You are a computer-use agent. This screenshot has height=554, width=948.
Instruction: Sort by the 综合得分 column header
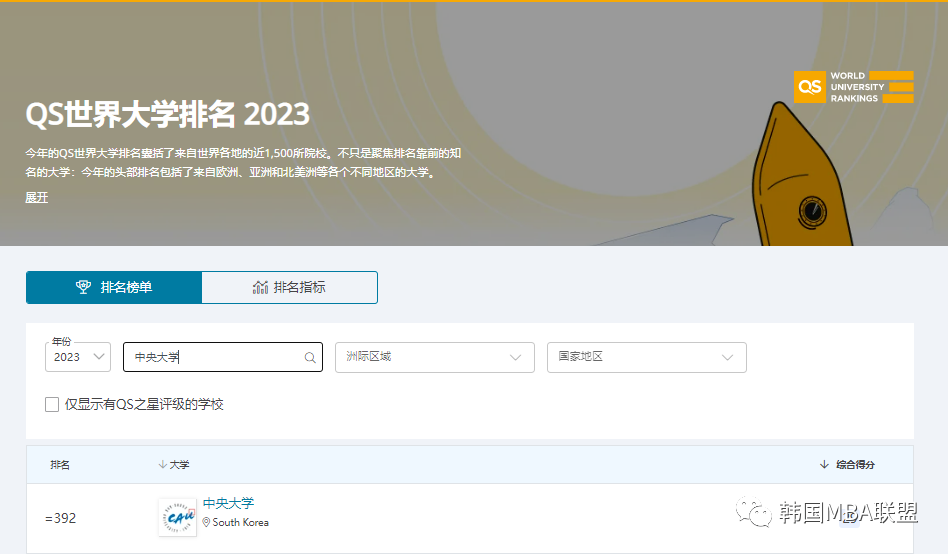(x=847, y=464)
